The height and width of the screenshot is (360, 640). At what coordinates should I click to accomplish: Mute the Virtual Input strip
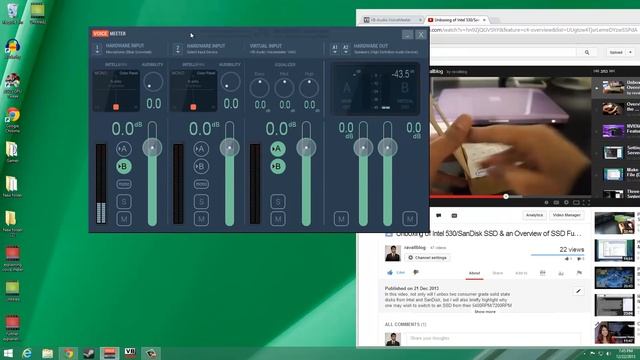278,219
